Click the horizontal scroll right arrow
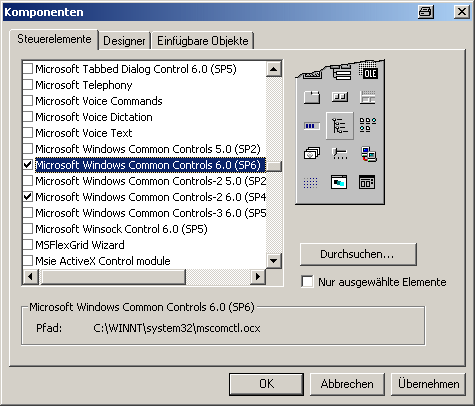The image size is (475, 406). tap(258, 276)
